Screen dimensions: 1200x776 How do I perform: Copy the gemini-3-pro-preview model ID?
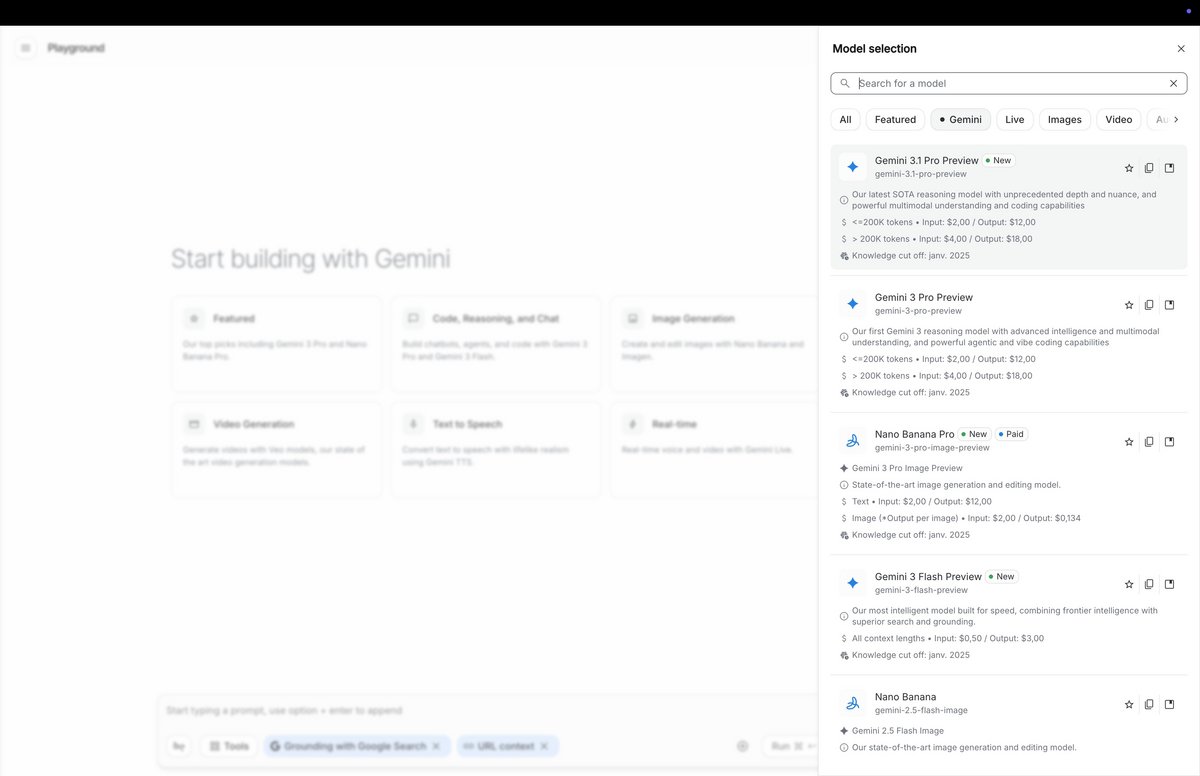[x=1149, y=304]
